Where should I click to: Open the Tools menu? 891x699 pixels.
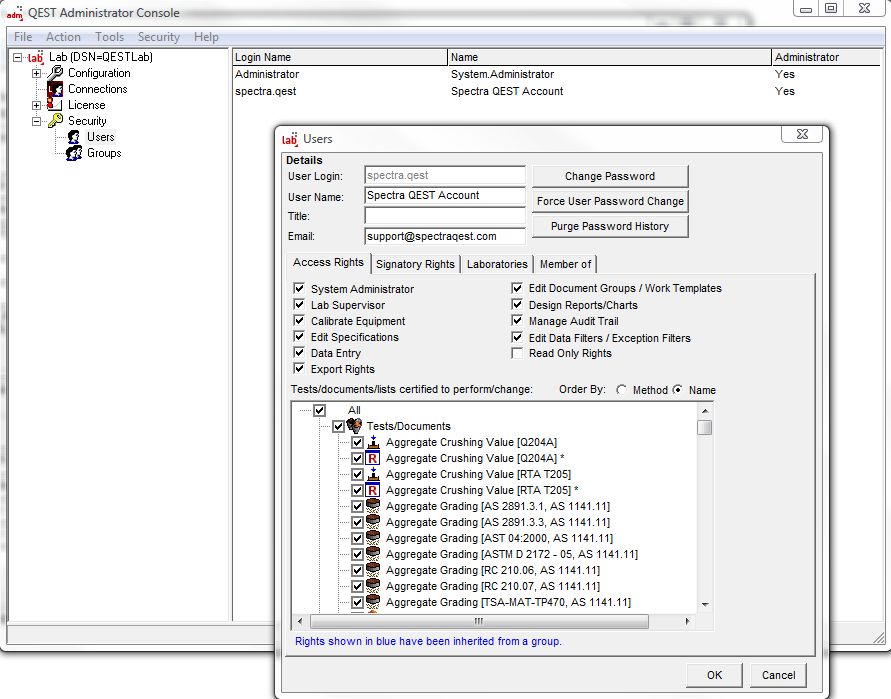[x=110, y=37]
